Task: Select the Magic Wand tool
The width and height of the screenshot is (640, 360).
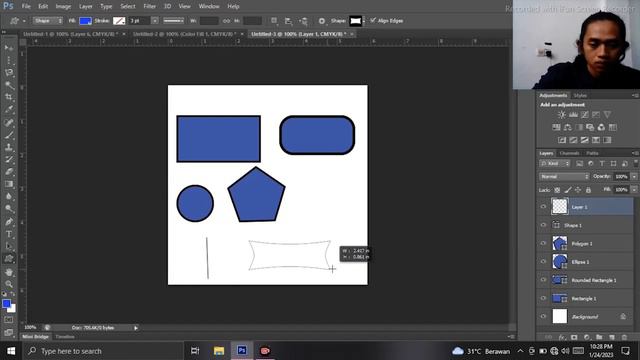Action: coord(9,85)
